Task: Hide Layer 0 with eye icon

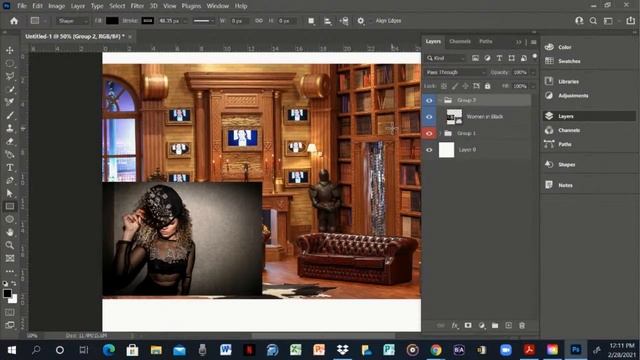Action: (x=429, y=150)
